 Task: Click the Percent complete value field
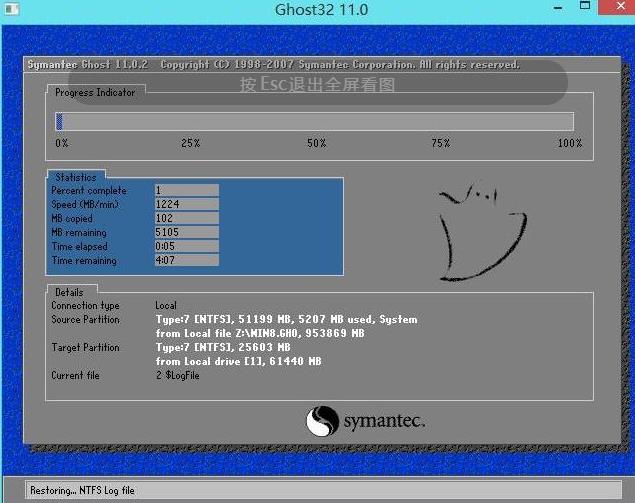(x=187, y=190)
